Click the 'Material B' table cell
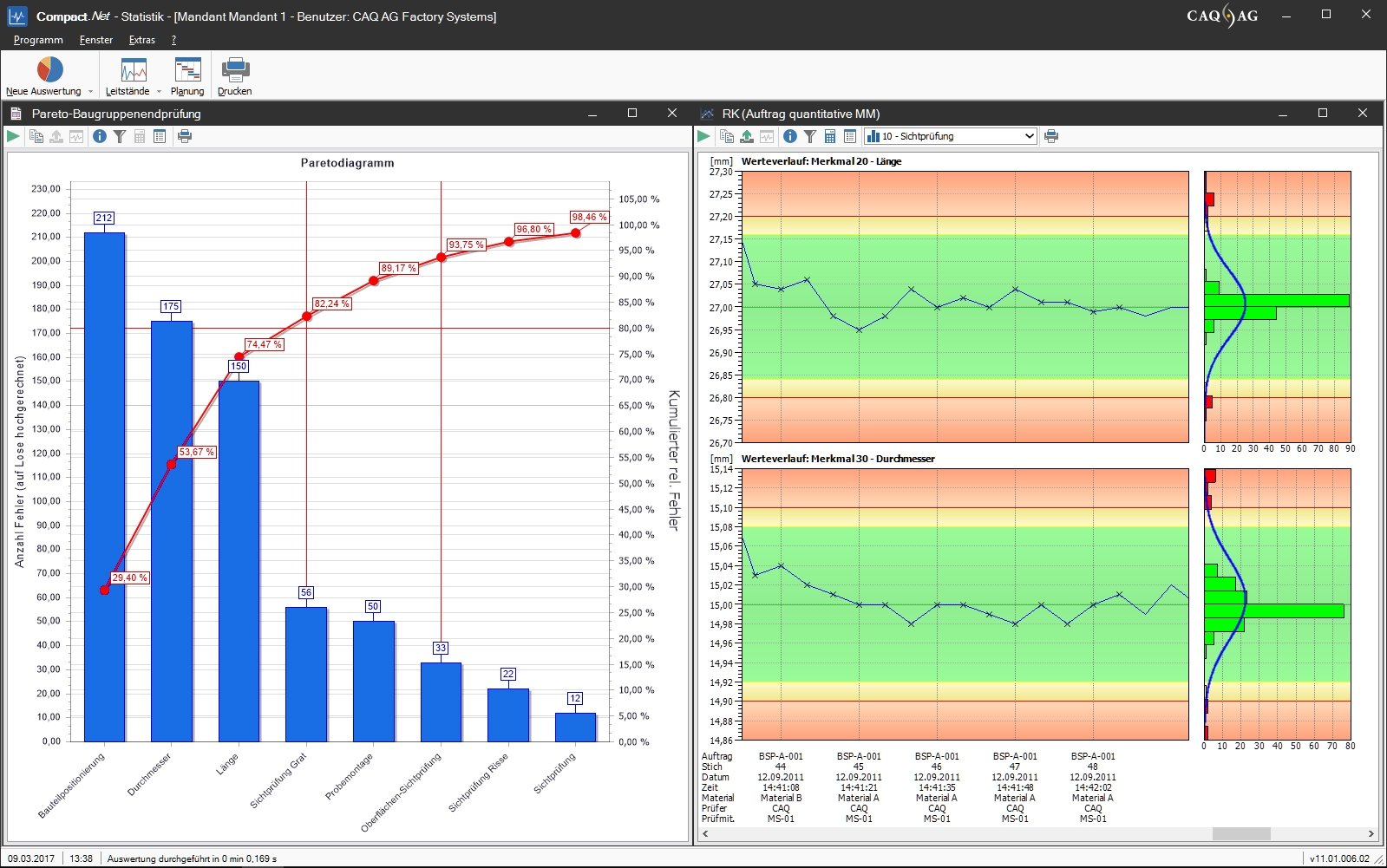The height and width of the screenshot is (868, 1387). click(x=781, y=798)
